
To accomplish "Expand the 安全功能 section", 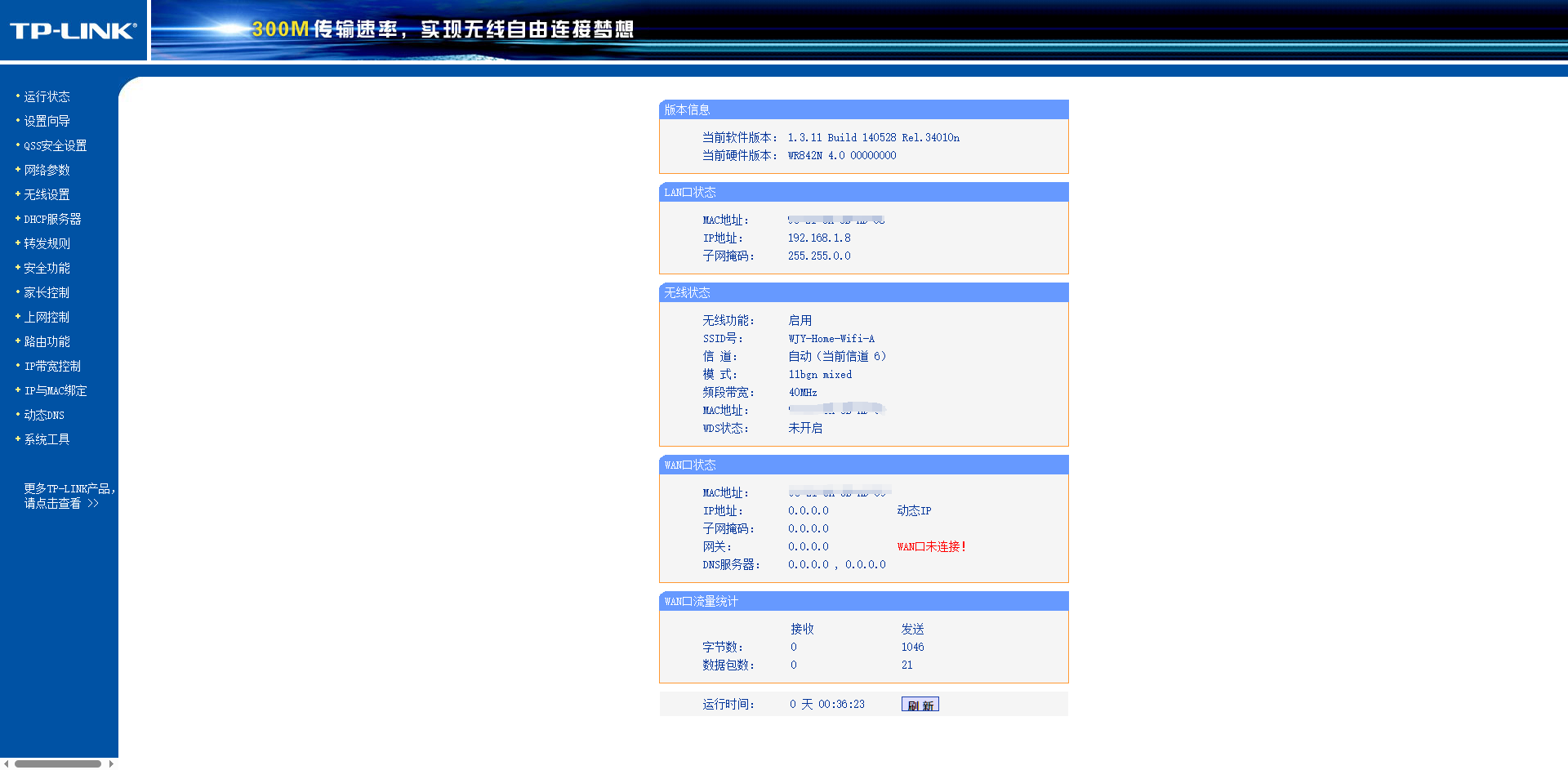I will pos(47,268).
